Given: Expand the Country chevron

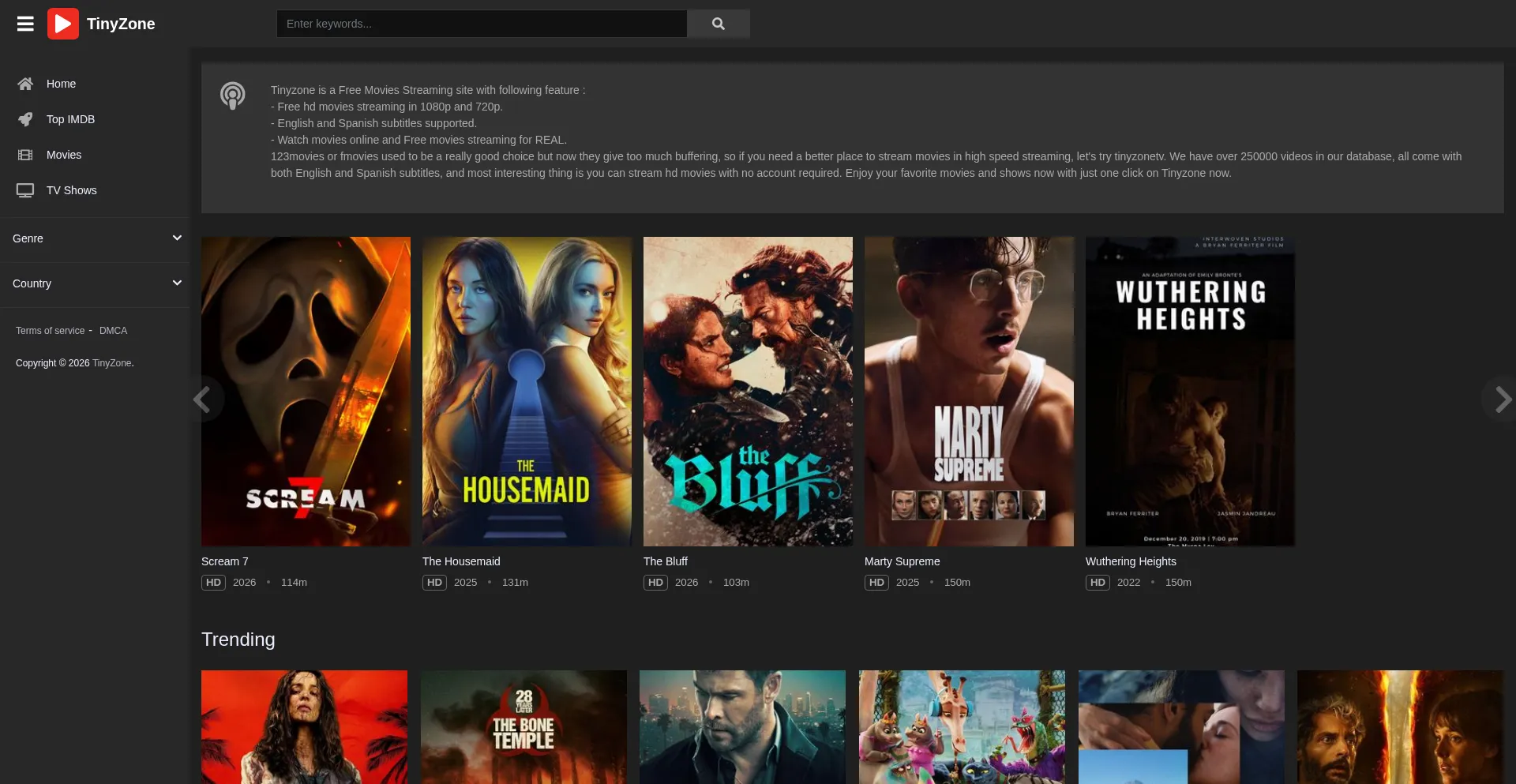Looking at the screenshot, I should tap(177, 283).
